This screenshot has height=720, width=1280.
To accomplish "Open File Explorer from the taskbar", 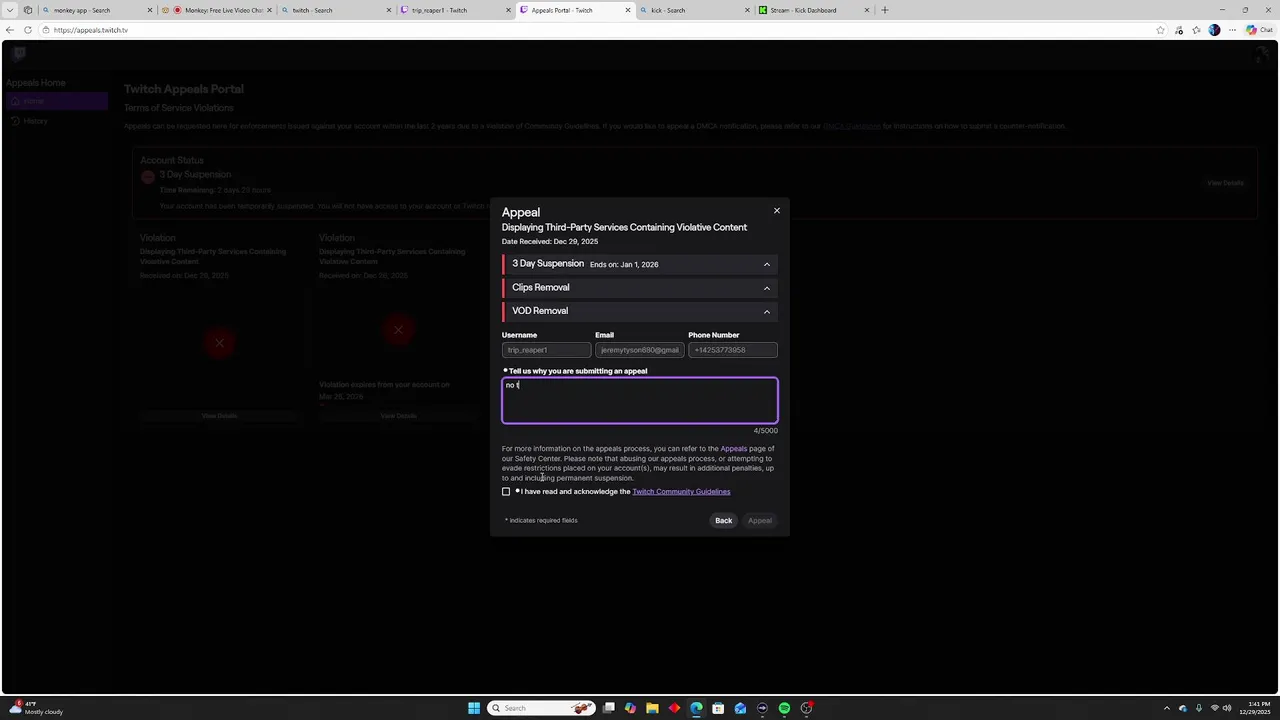I will pyautogui.click(x=652, y=708).
